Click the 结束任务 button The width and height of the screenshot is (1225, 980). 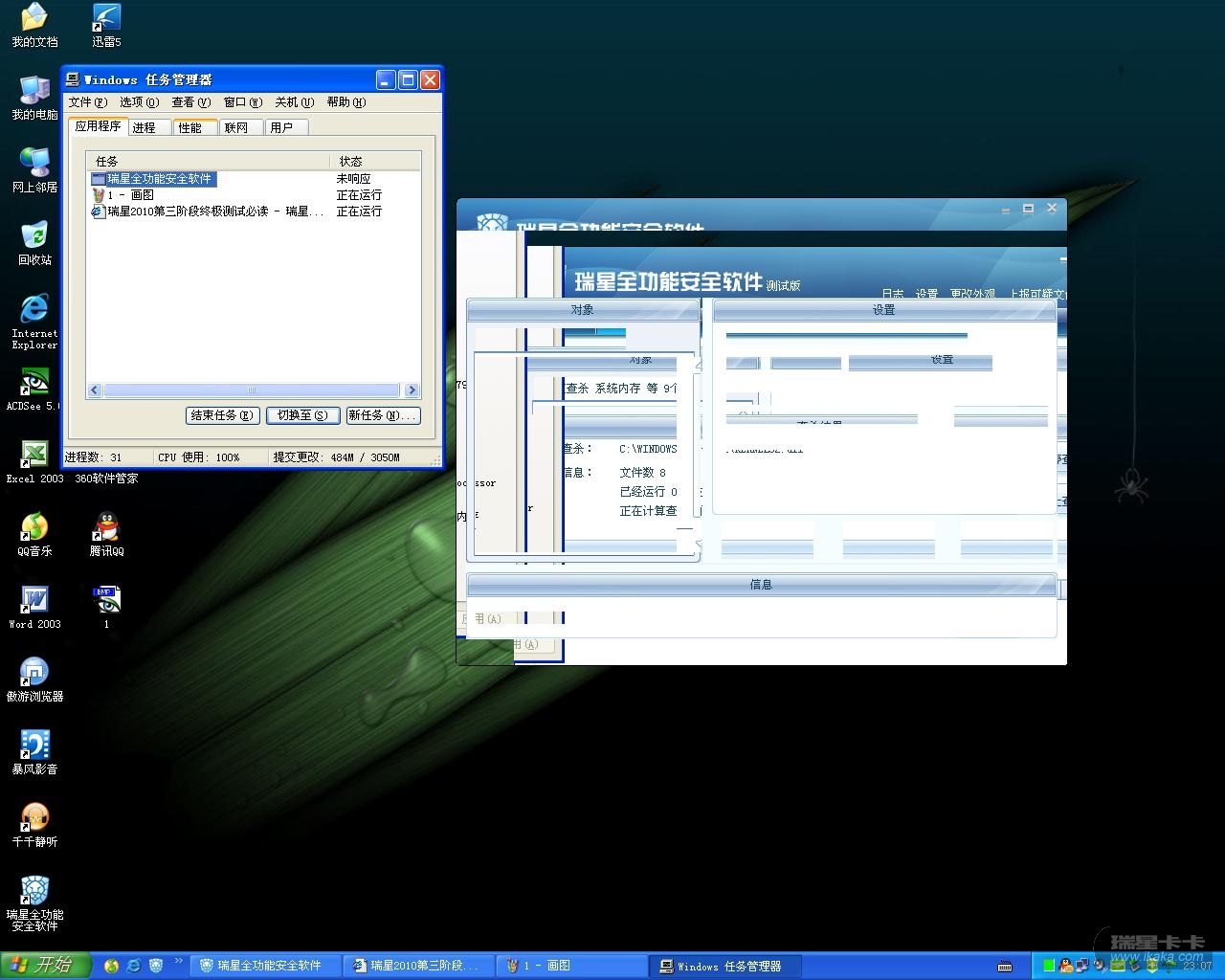[x=222, y=415]
